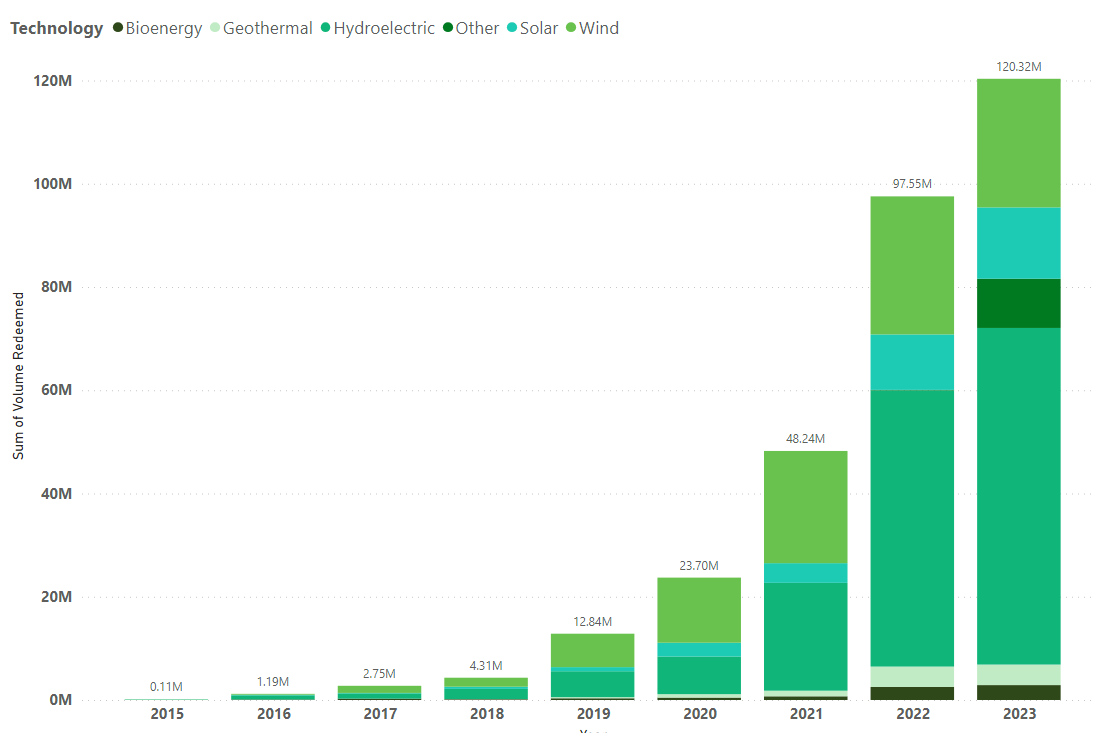Select the Wind legend entry
1095x733 pixels.
point(593,28)
